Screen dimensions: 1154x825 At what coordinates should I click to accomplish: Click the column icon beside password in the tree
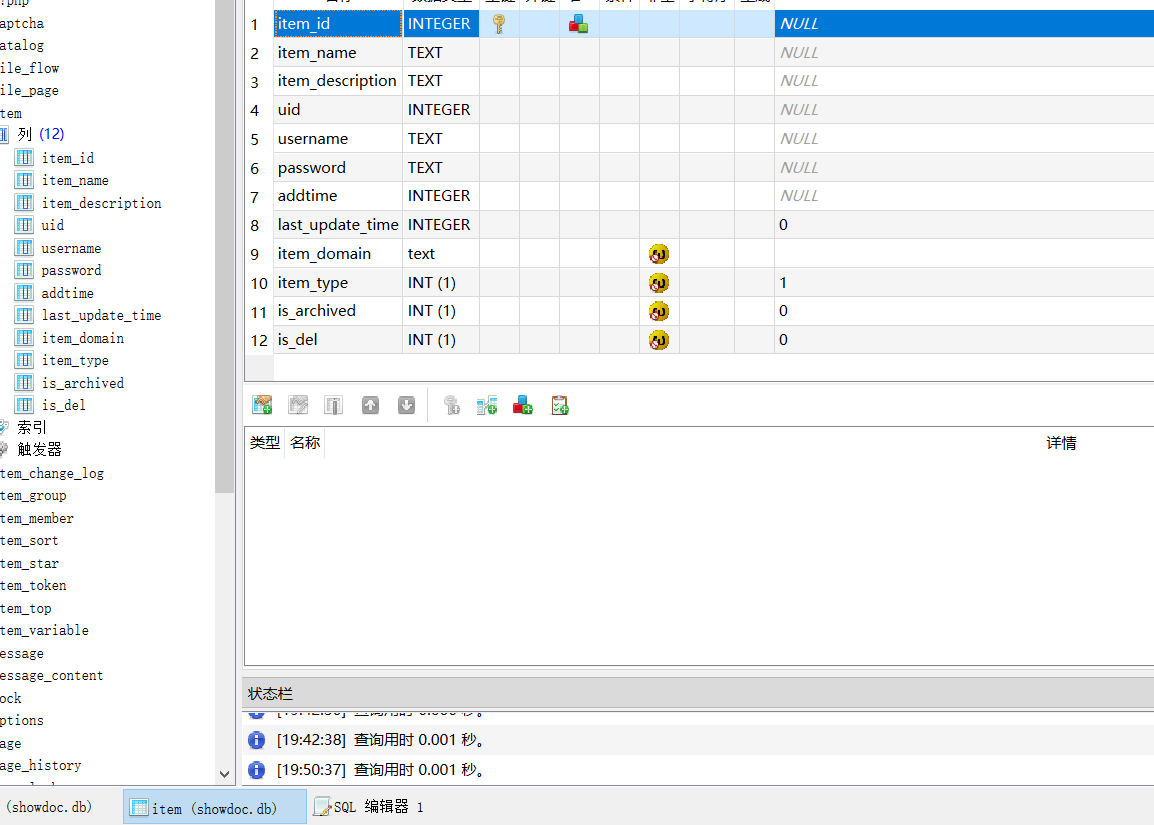(x=24, y=270)
